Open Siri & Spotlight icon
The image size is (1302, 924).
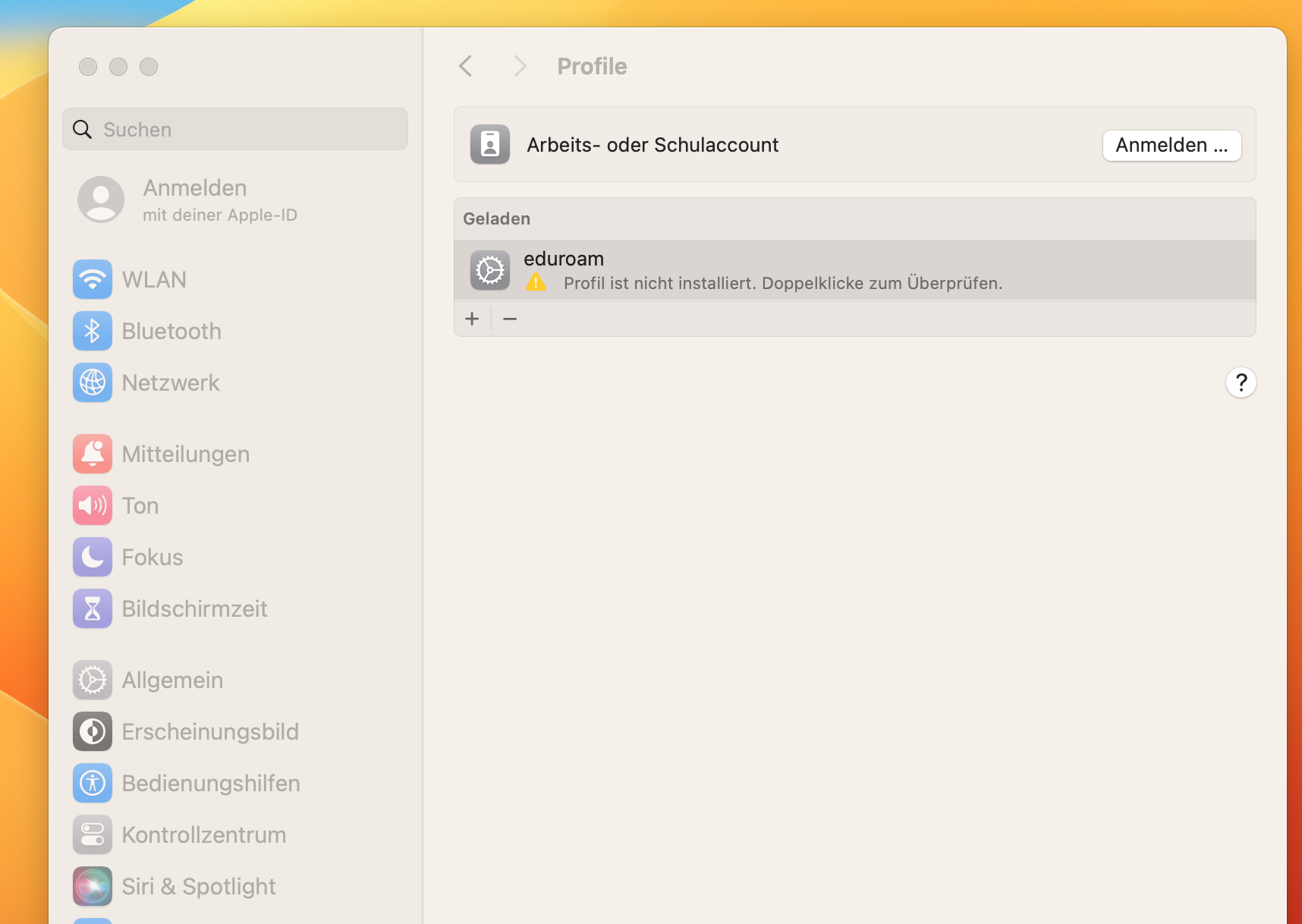click(93, 886)
